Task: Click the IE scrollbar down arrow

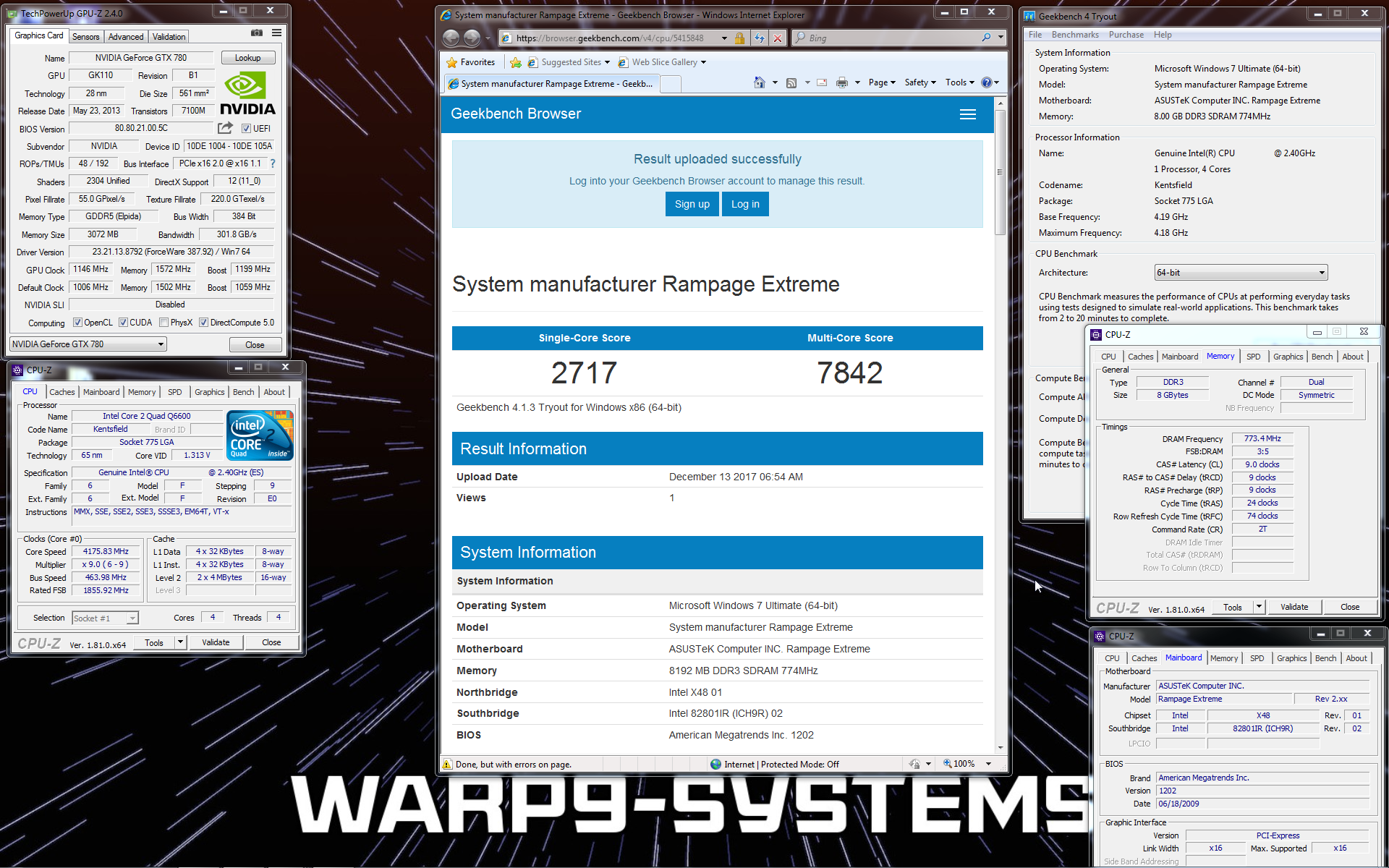Action: (1001, 748)
